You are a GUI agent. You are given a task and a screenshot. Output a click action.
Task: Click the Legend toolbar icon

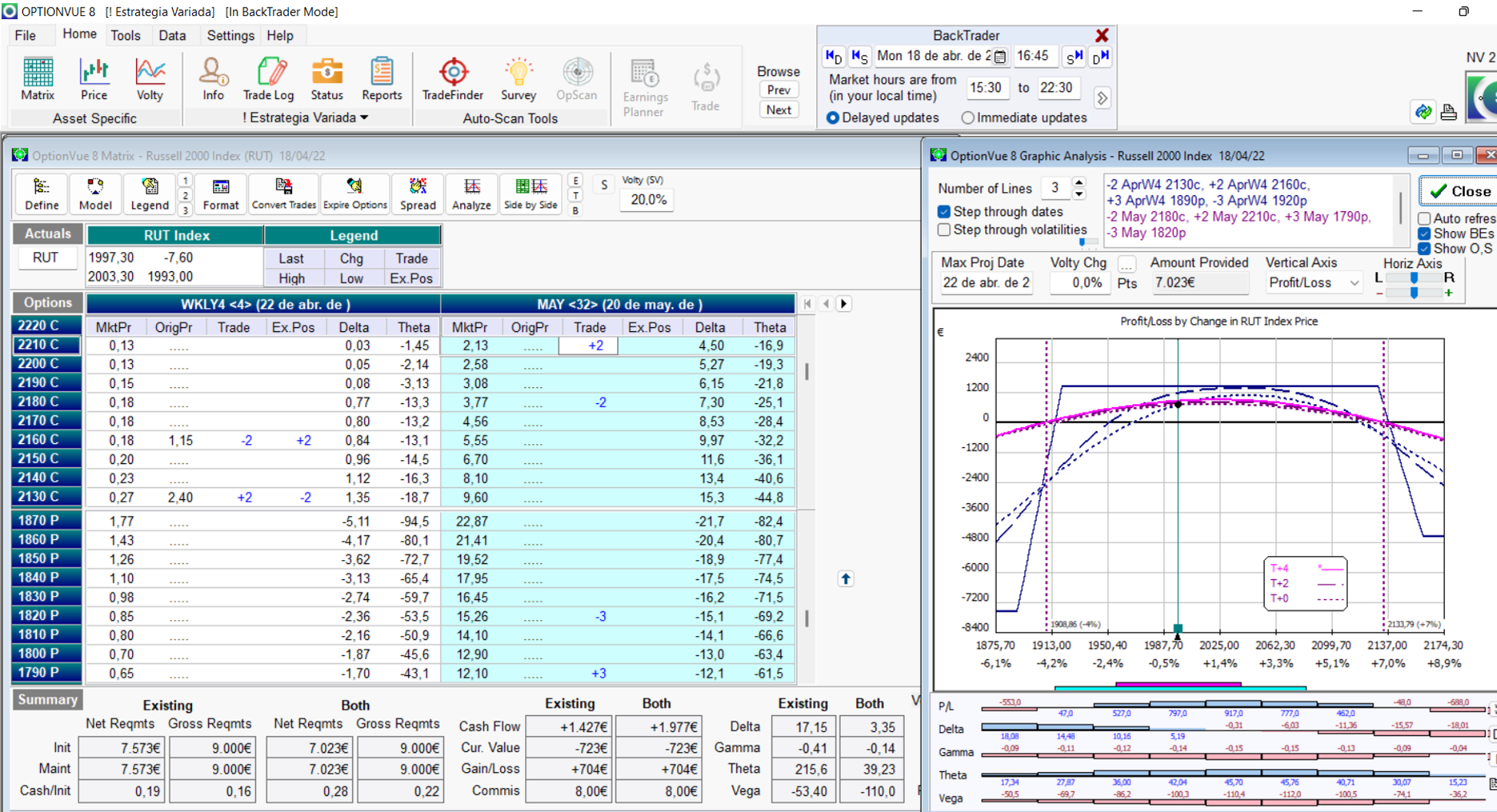click(149, 194)
